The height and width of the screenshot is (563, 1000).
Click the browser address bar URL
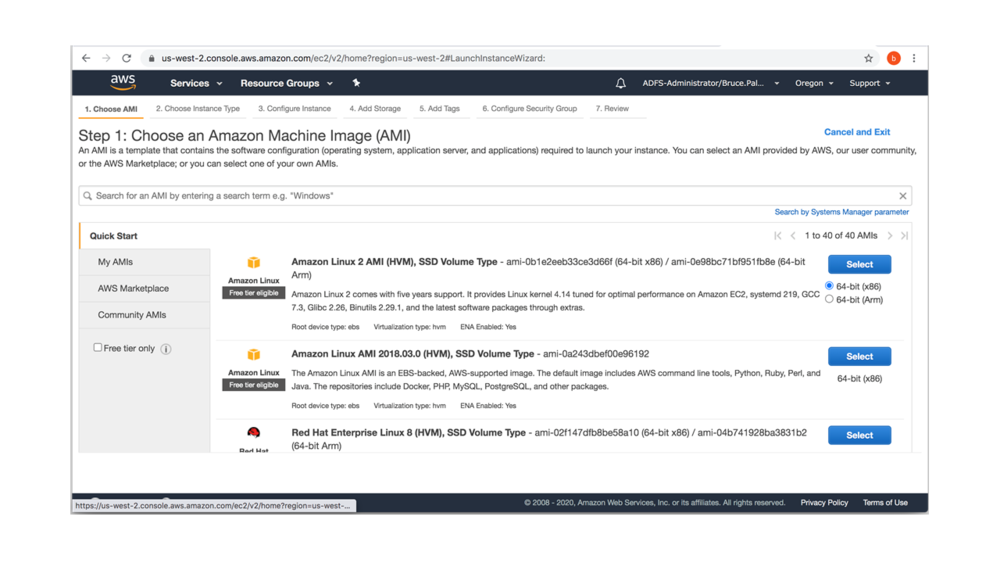(353, 58)
